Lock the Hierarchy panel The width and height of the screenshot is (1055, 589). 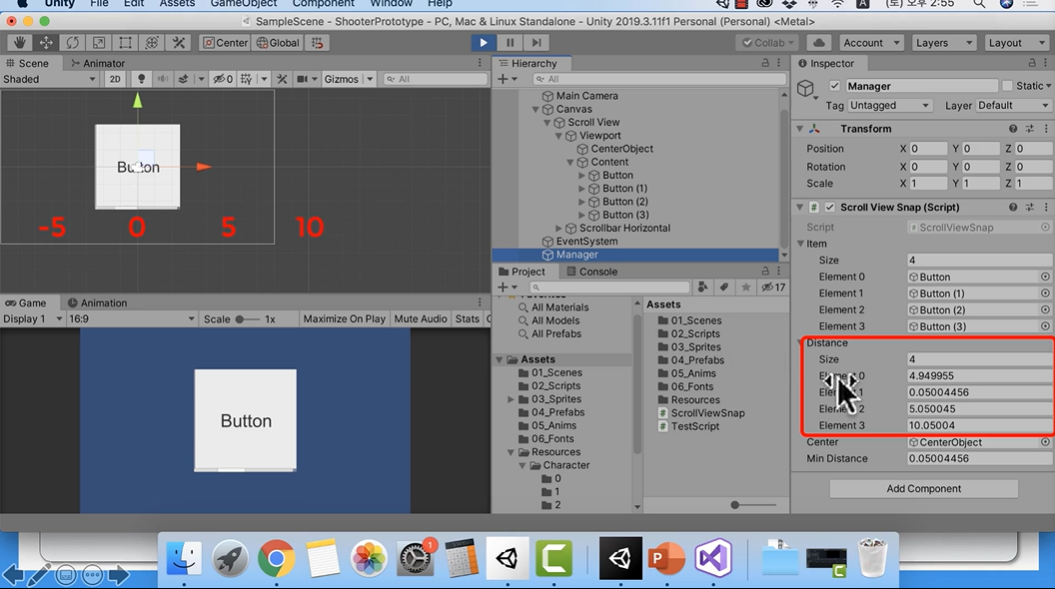tap(765, 63)
